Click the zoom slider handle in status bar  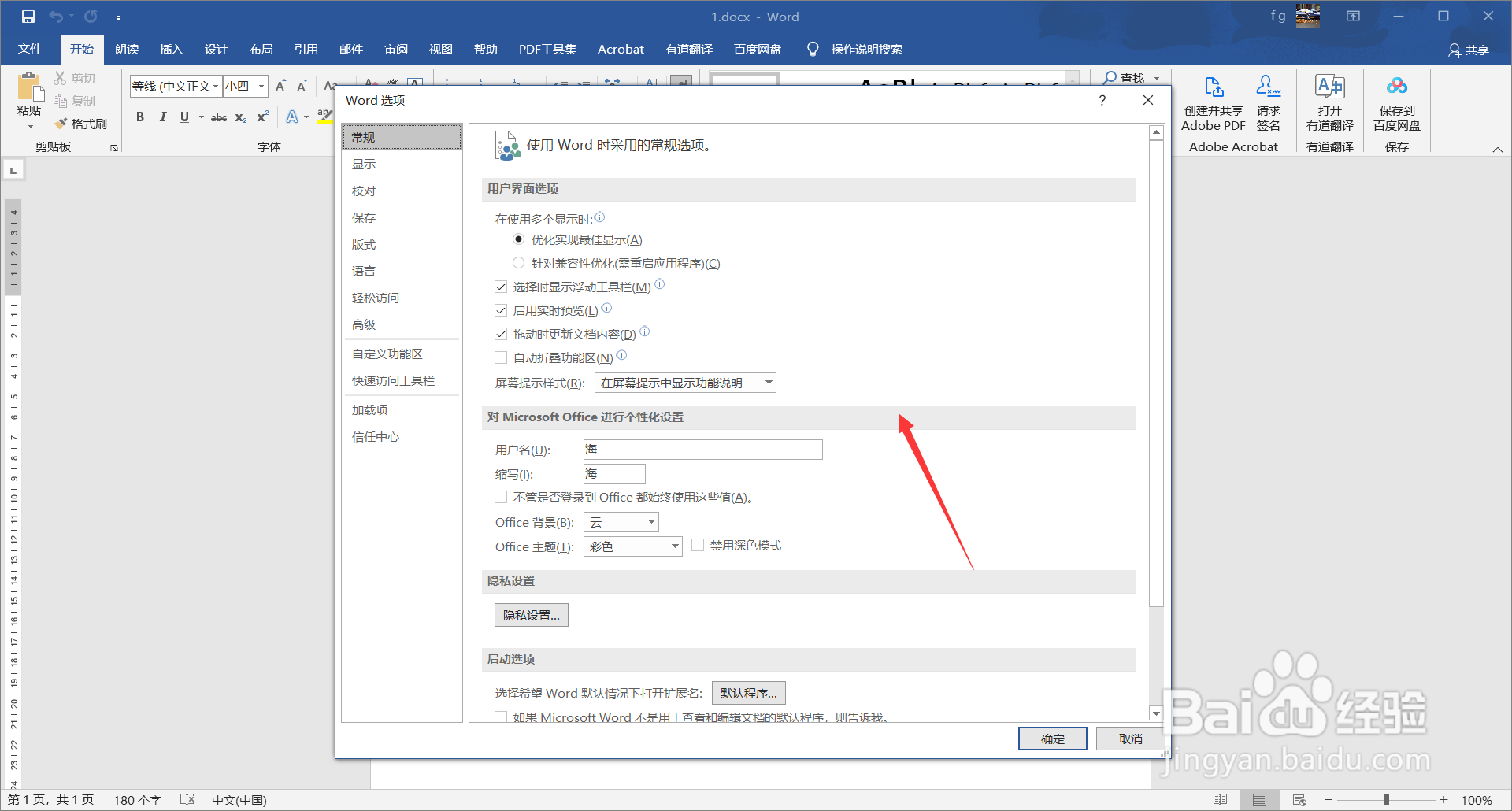coord(1386,800)
